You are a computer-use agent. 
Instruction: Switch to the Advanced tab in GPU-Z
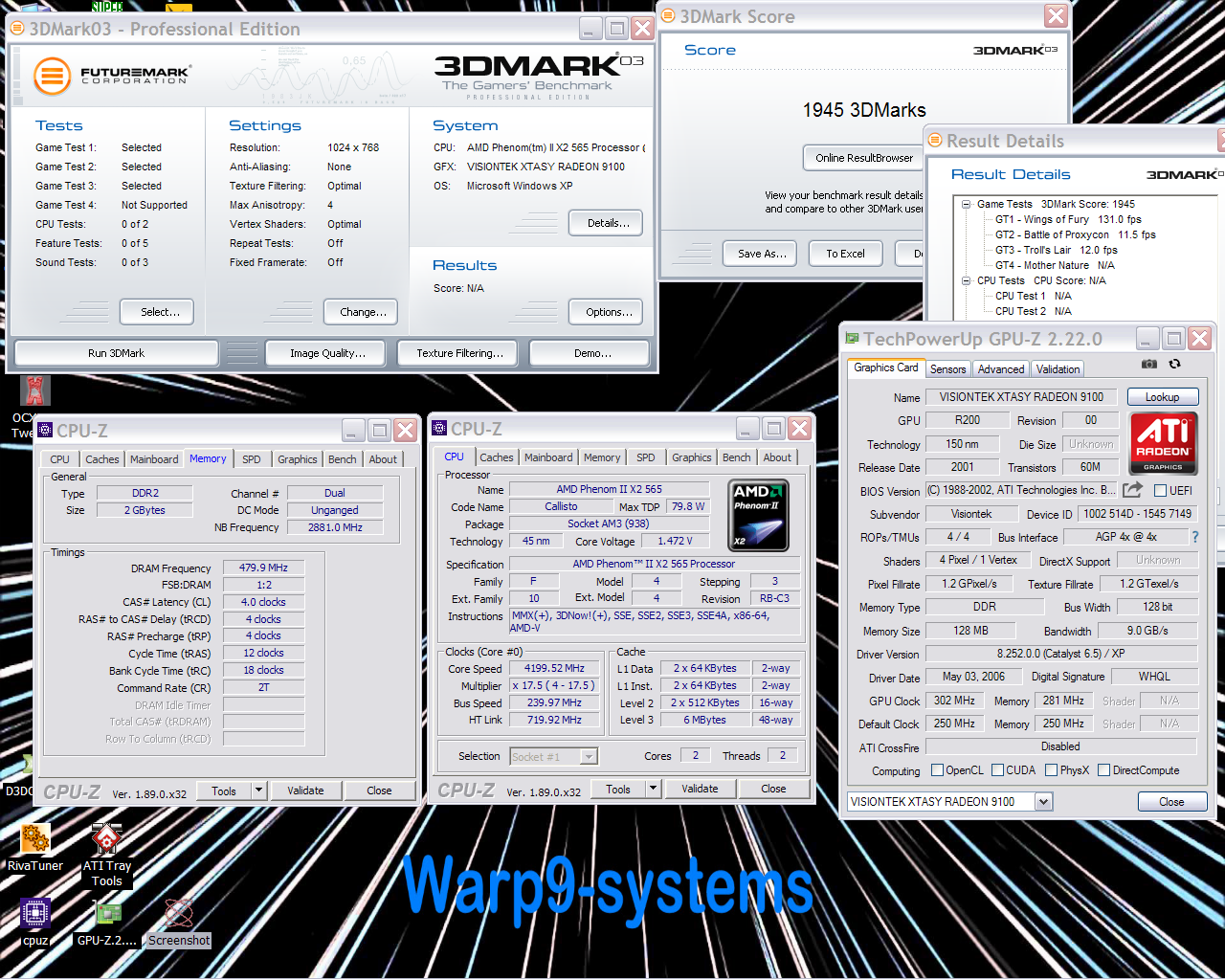(x=1001, y=369)
